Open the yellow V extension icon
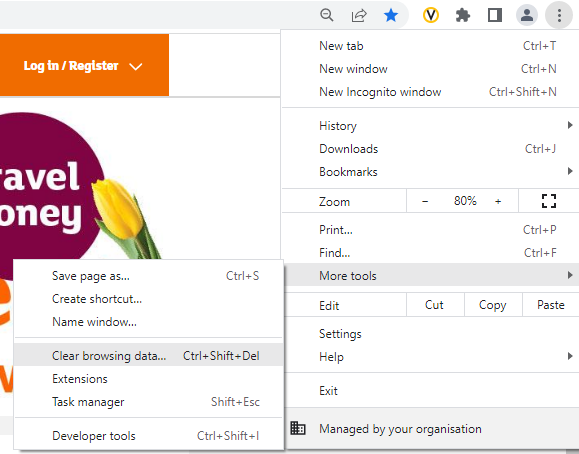This screenshot has width=579, height=454. [x=431, y=15]
